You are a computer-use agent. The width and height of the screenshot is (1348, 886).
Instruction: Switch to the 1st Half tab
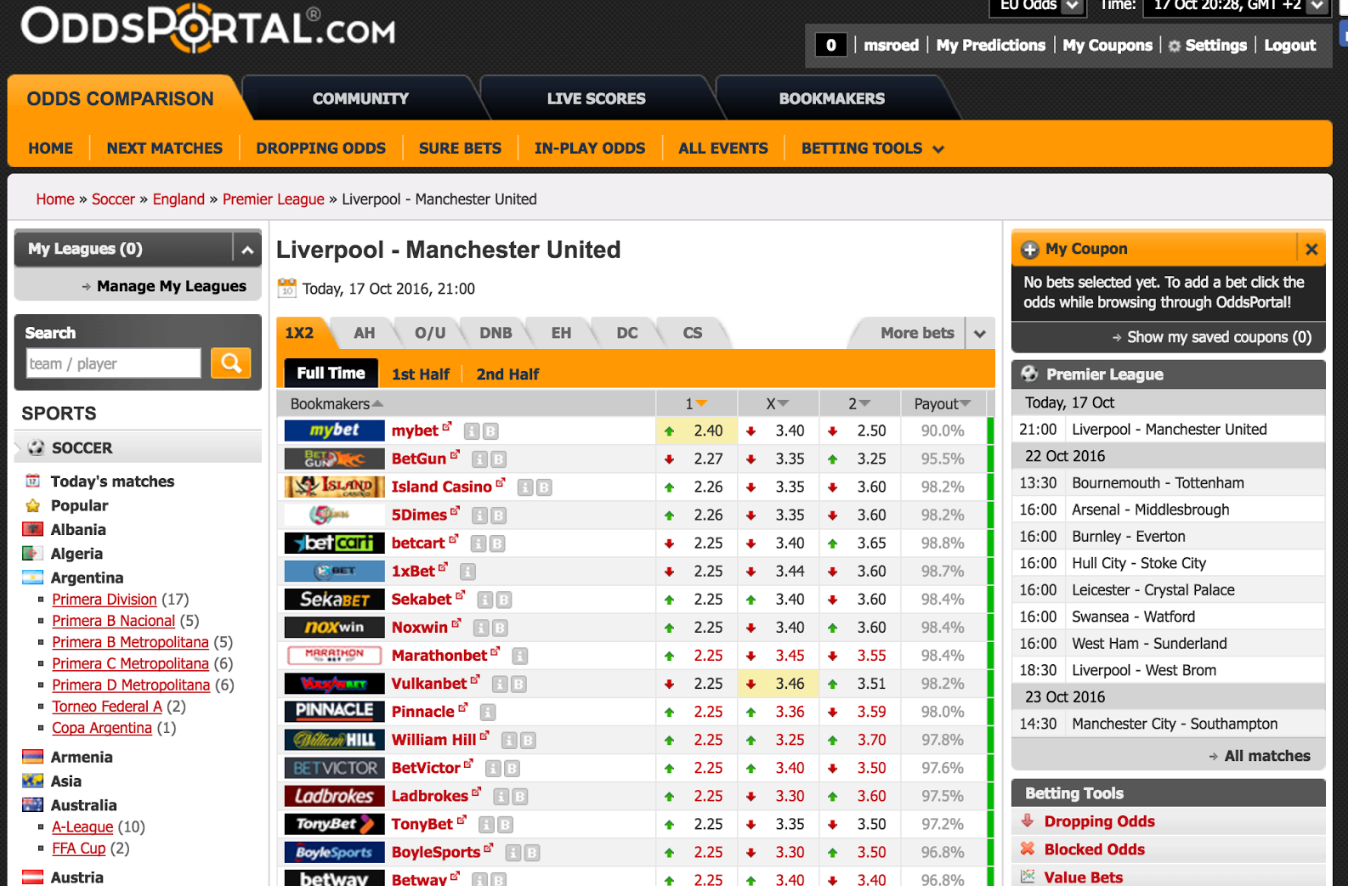coord(420,373)
